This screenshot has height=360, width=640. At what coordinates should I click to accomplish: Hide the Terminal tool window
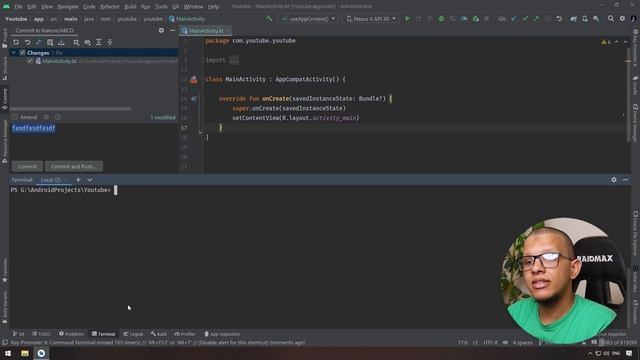pos(625,180)
